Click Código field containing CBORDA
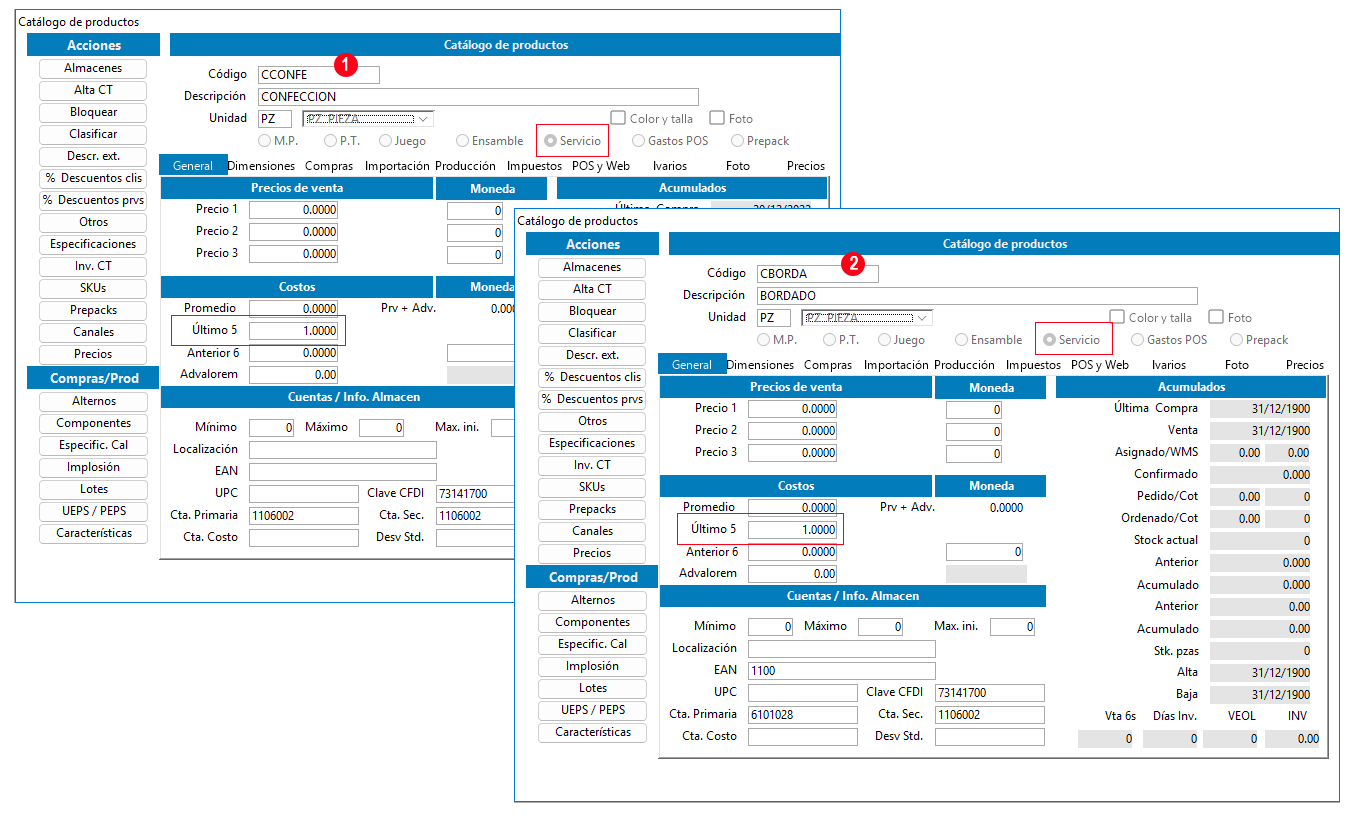Screen dimensions: 1357x814 tap(817, 273)
